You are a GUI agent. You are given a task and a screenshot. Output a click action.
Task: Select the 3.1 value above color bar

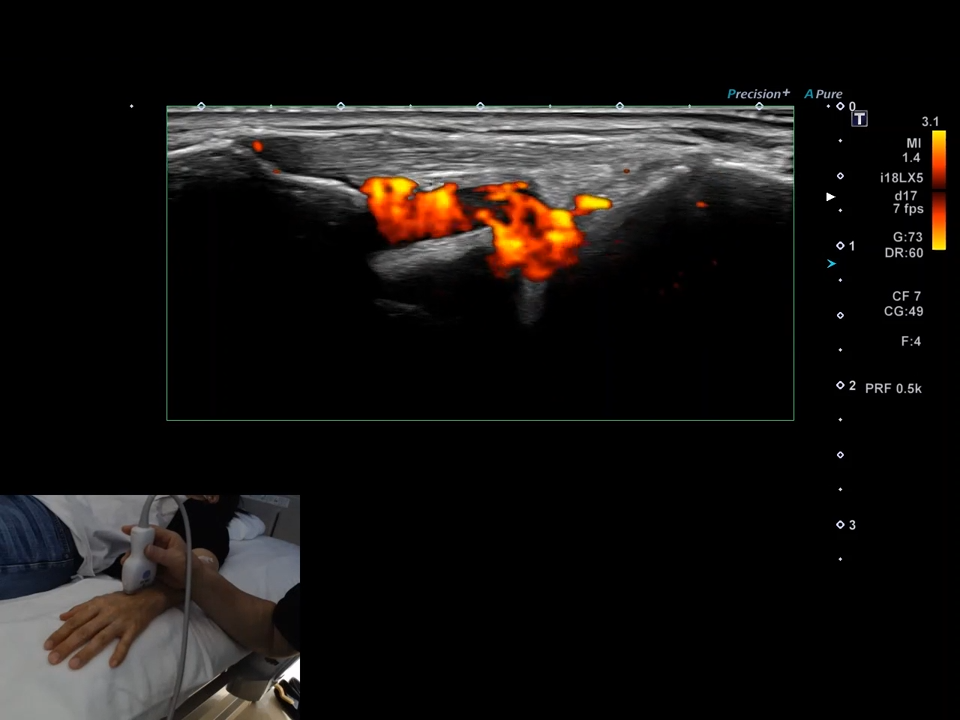(x=930, y=122)
